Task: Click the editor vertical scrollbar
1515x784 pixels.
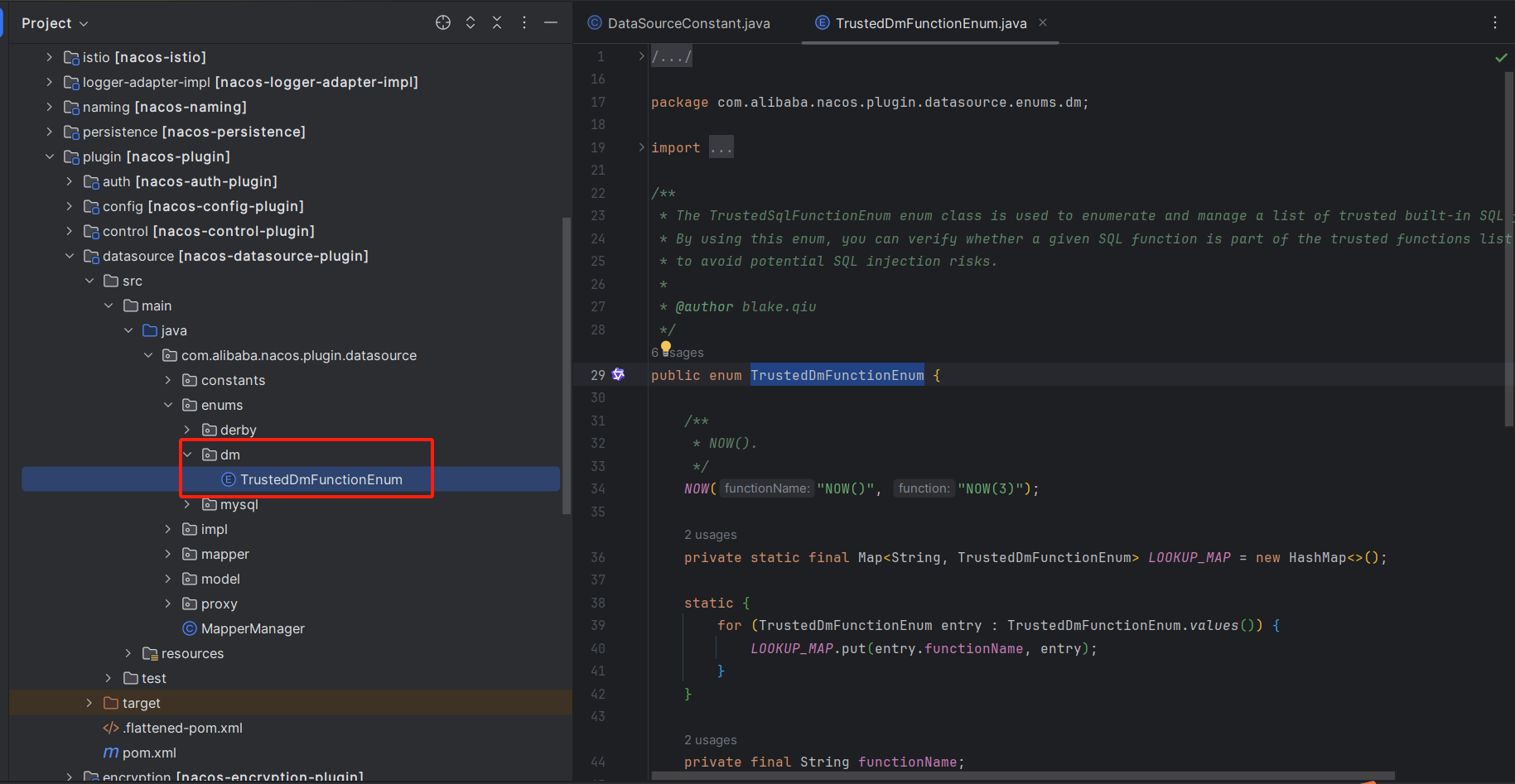Action: tap(1508, 248)
